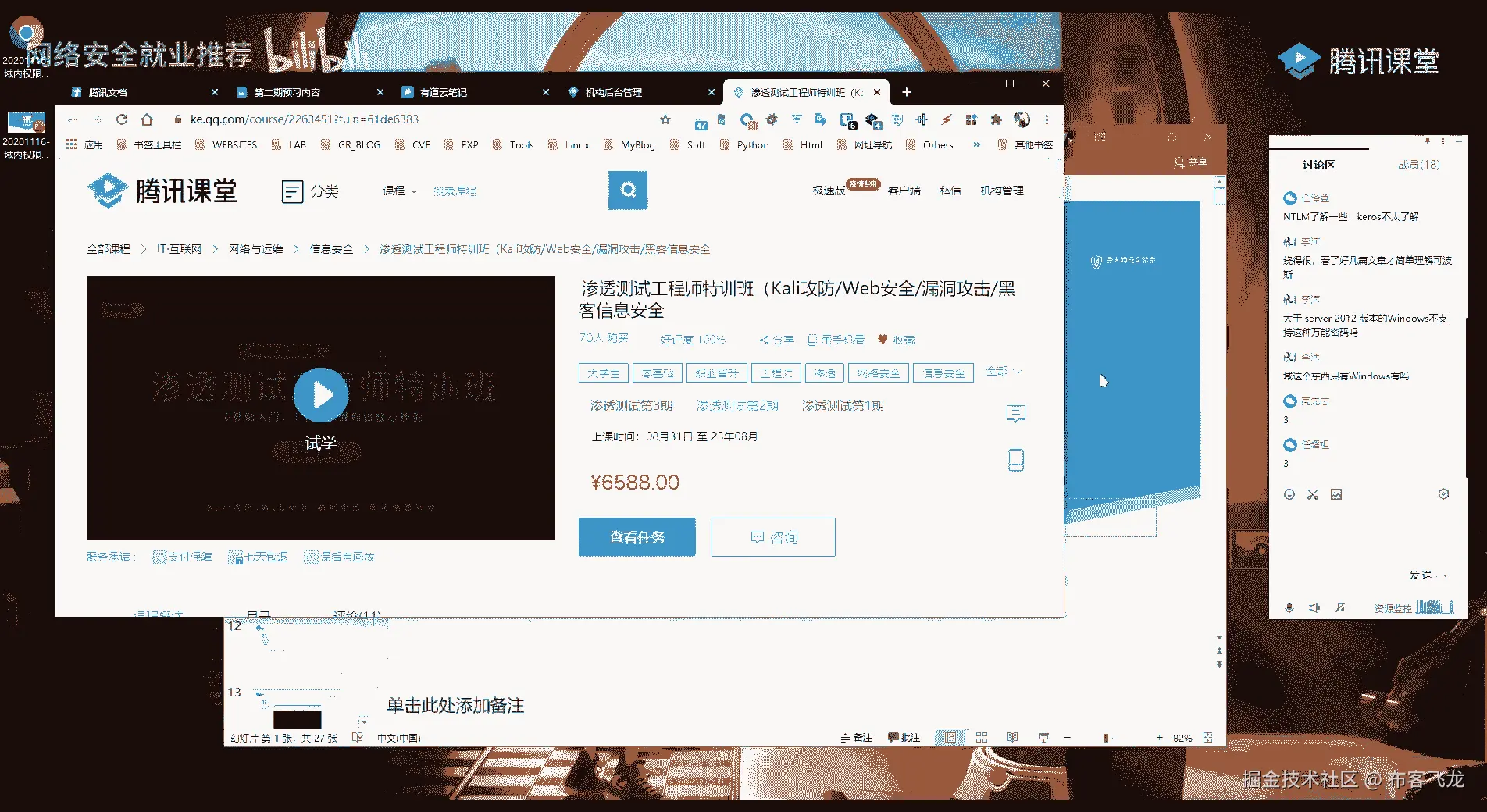The height and width of the screenshot is (812, 1487).
Task: Switch PowerPoint to reading view
Action: pos(1013,737)
